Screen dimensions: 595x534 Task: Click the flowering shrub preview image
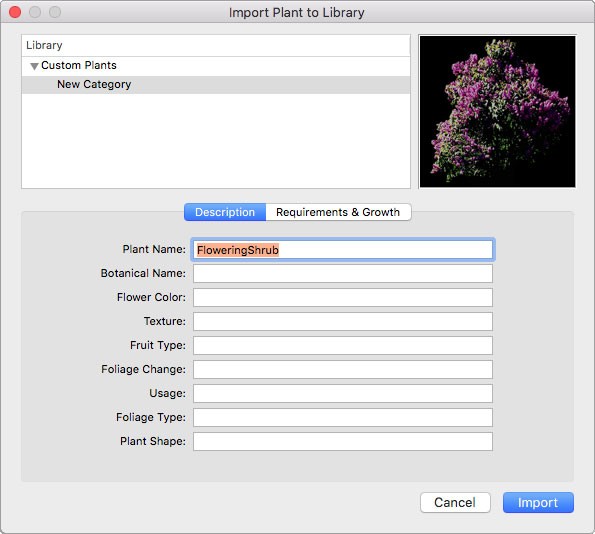(x=497, y=112)
